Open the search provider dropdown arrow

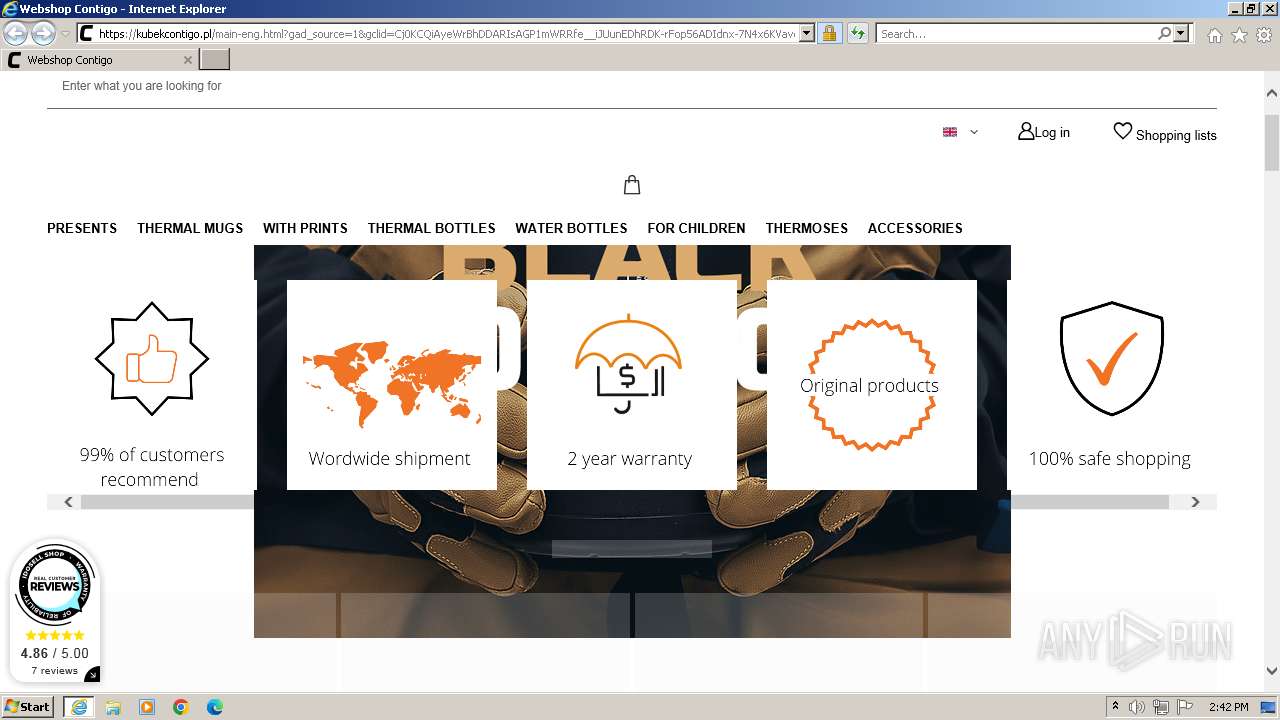click(x=1181, y=34)
